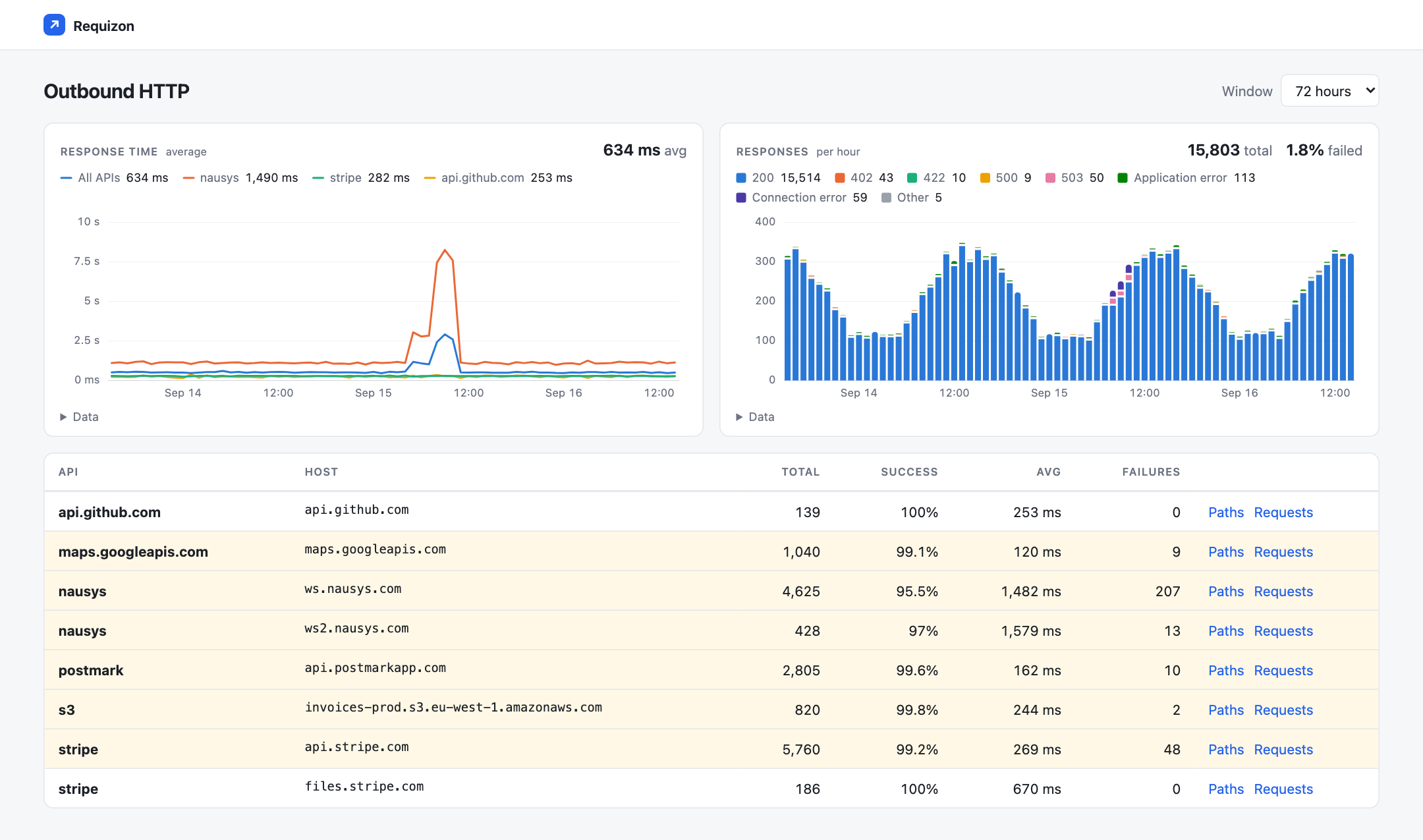Viewport: 1423px width, 840px height.
Task: Click the HOST column header
Action: pos(321,472)
